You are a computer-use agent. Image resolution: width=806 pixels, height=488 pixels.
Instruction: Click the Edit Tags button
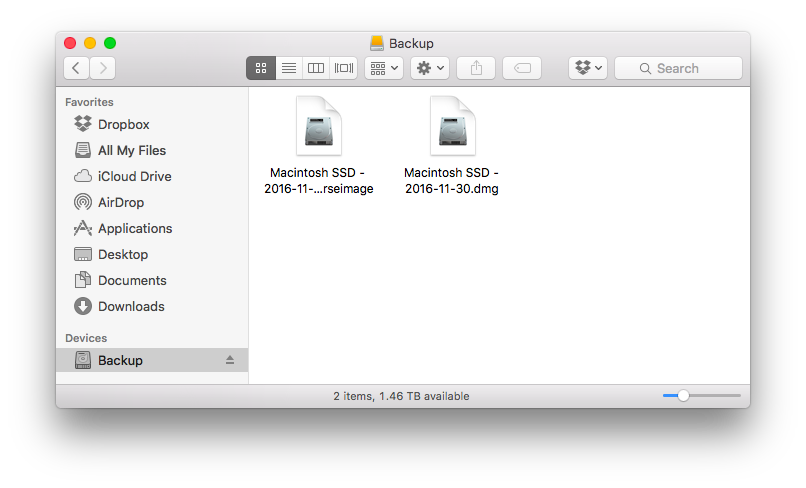point(522,68)
